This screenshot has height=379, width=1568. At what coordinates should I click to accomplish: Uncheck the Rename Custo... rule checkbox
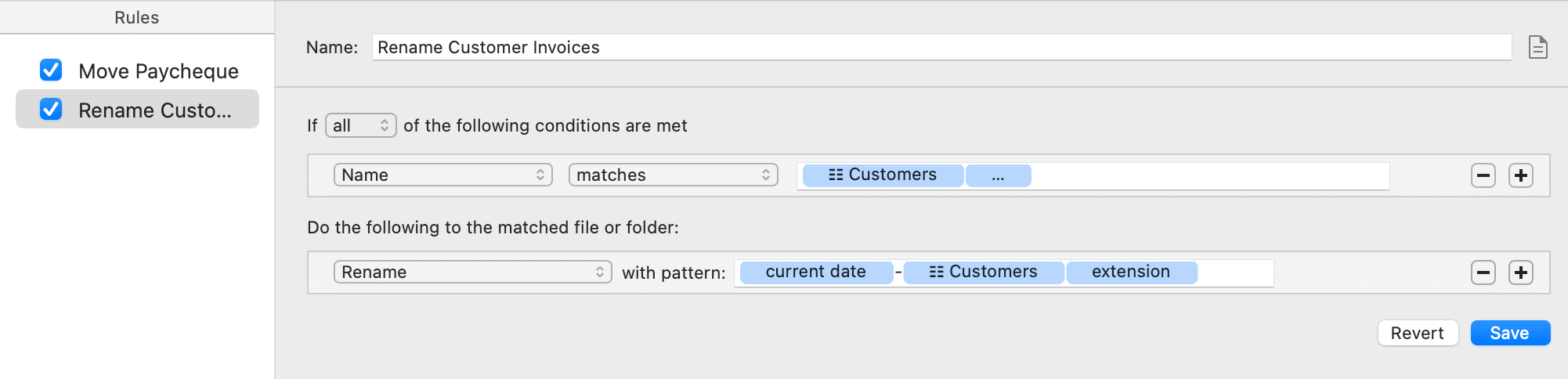coord(51,109)
